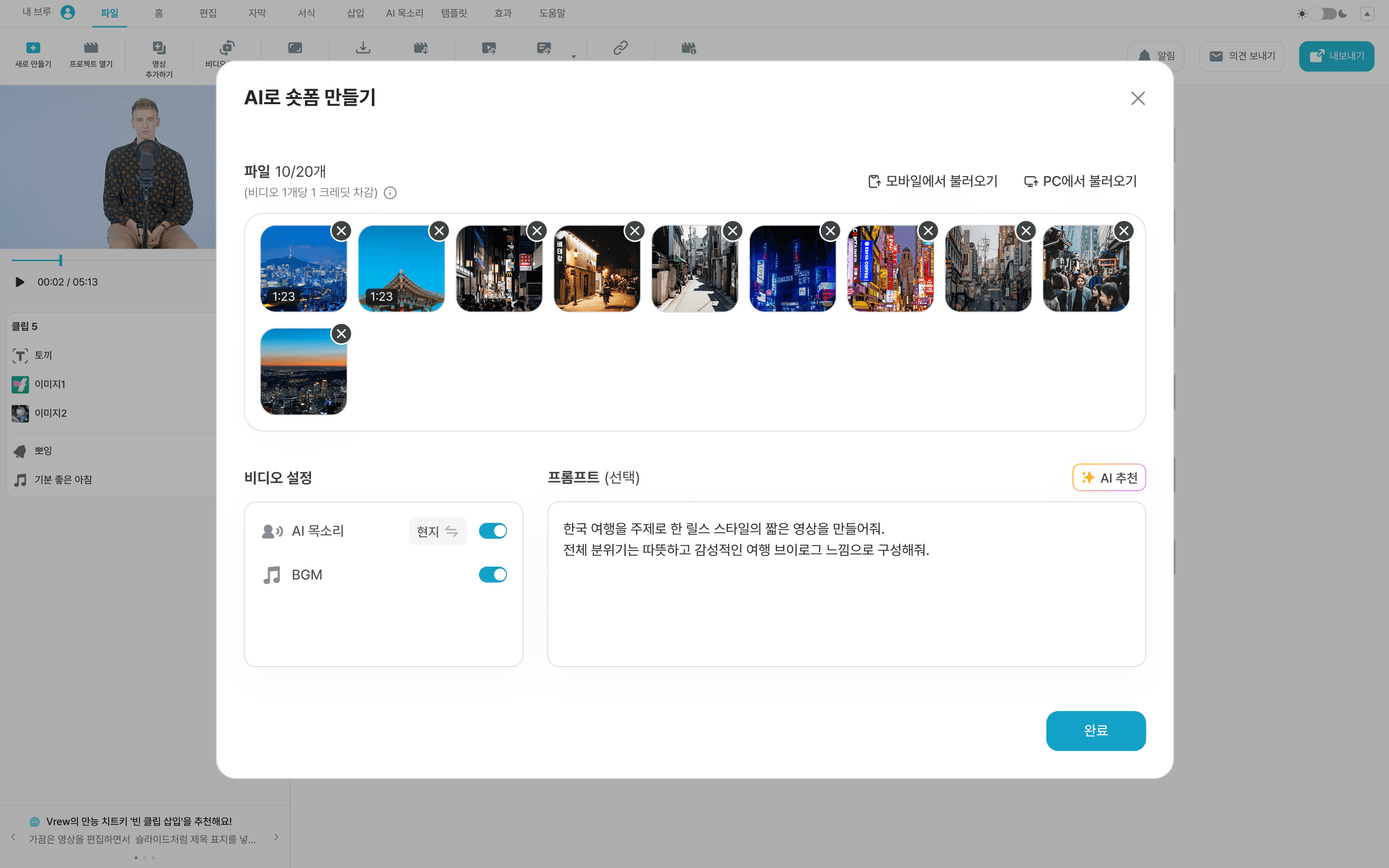Image resolution: width=1389 pixels, height=868 pixels.
Task: Click the download icon in toolbar
Action: pyautogui.click(x=363, y=48)
